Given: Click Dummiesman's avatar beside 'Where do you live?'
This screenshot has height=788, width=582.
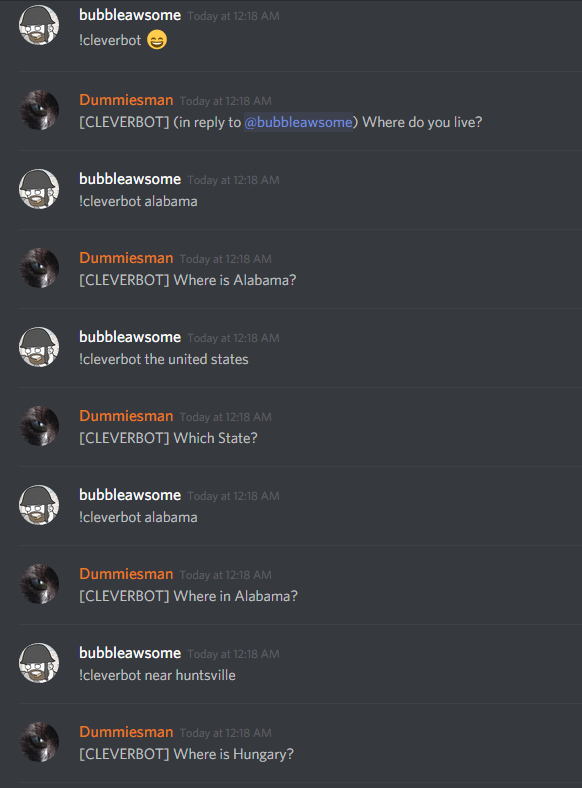Looking at the screenshot, I should point(39,110).
